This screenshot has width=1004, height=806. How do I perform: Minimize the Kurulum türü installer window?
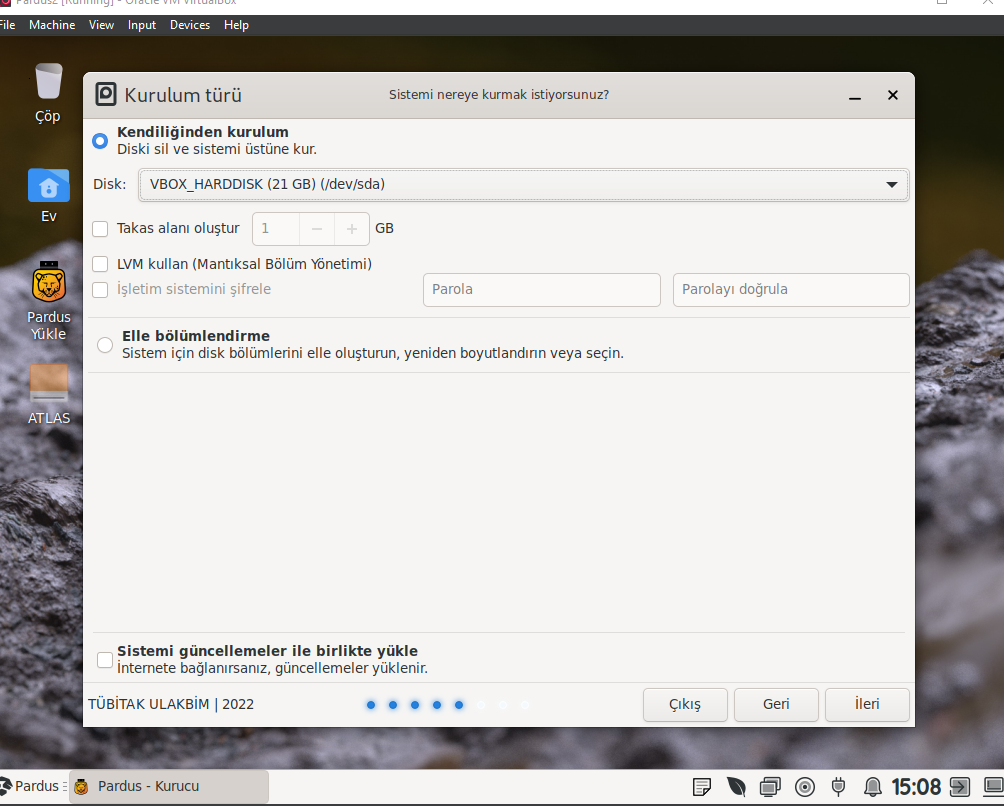(x=855, y=95)
